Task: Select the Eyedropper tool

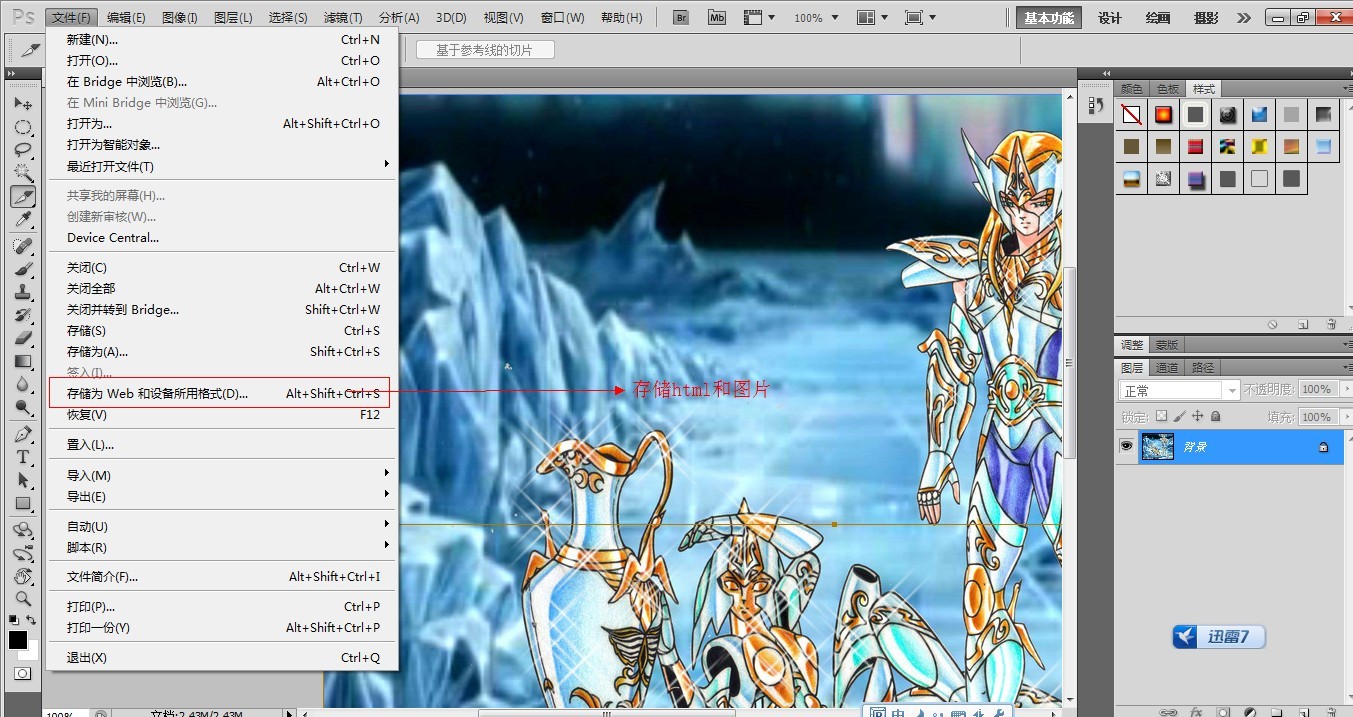Action: 23,219
